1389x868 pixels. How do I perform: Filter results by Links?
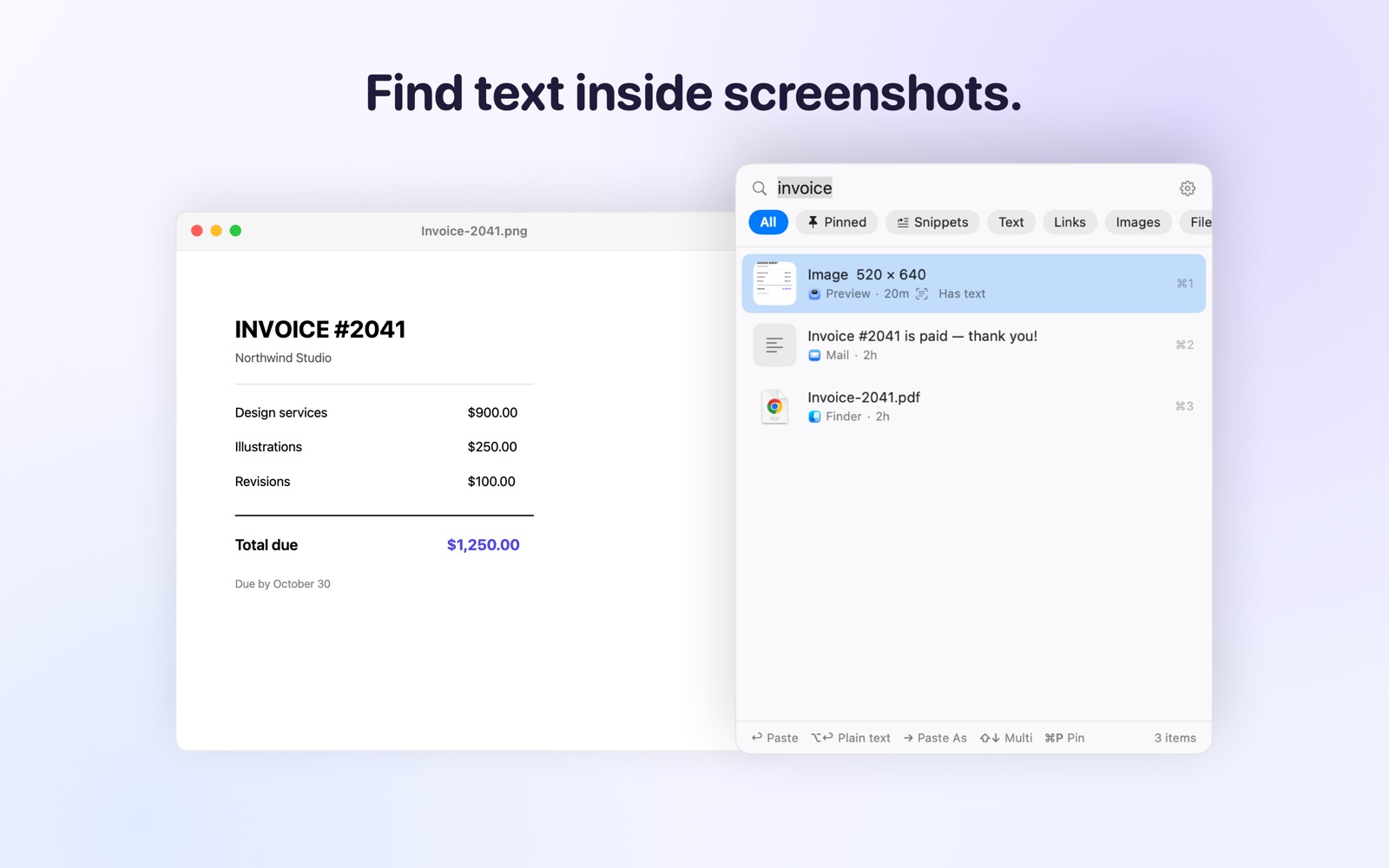1070,222
